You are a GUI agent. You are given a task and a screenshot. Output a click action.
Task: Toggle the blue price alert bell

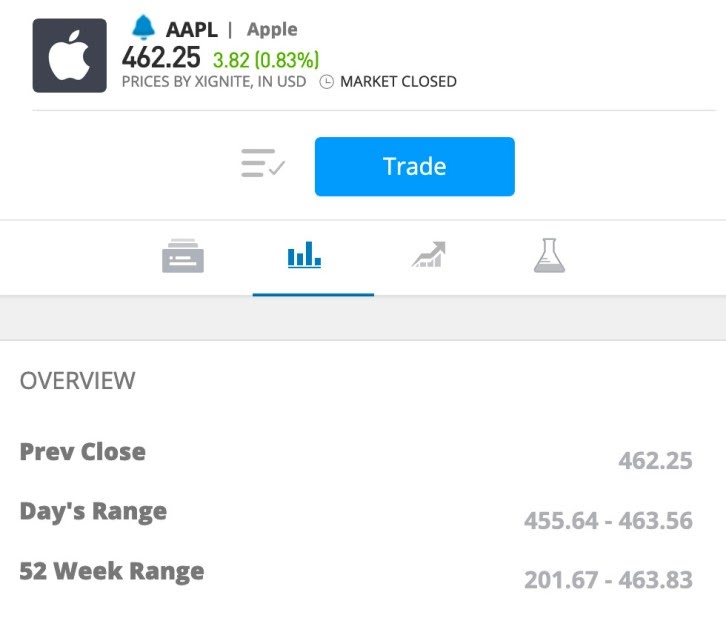(x=144, y=28)
